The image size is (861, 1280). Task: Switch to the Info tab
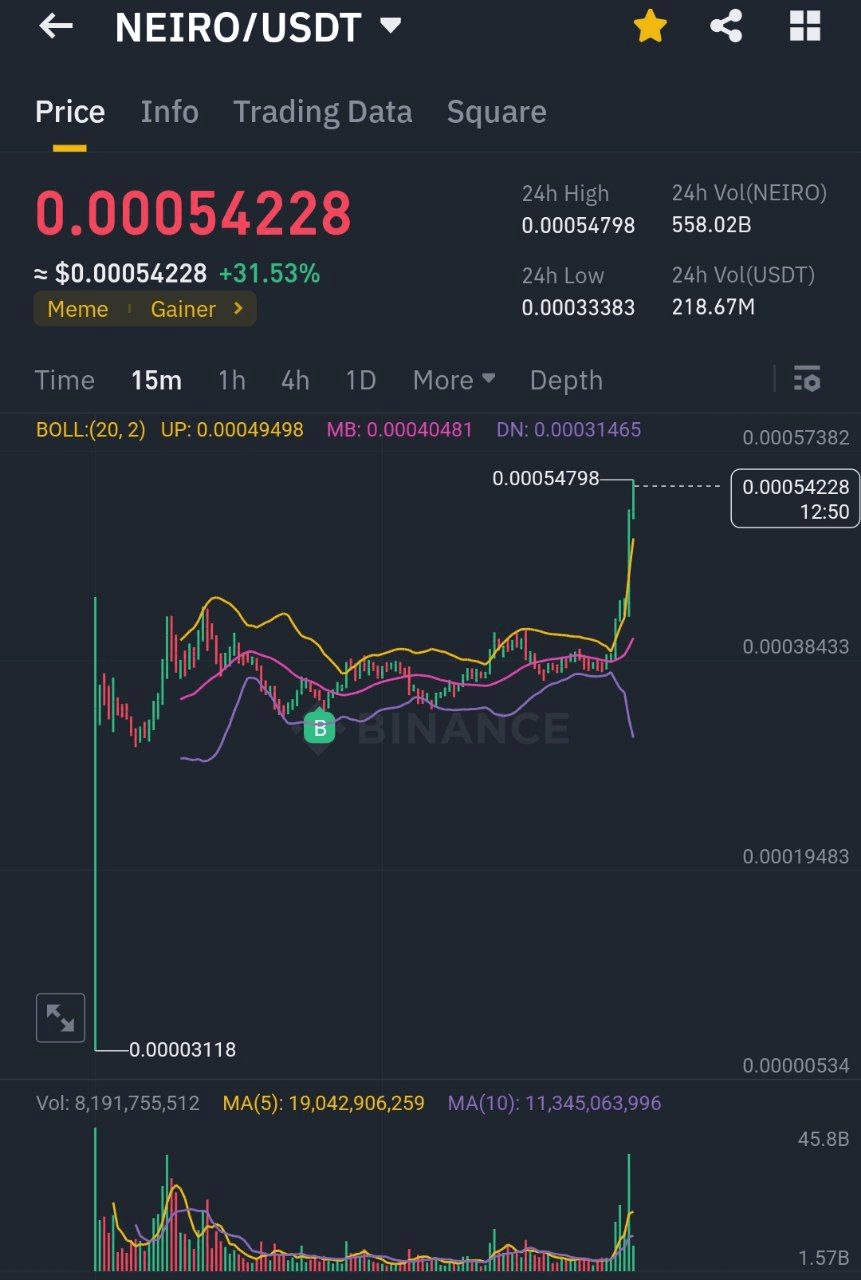169,111
